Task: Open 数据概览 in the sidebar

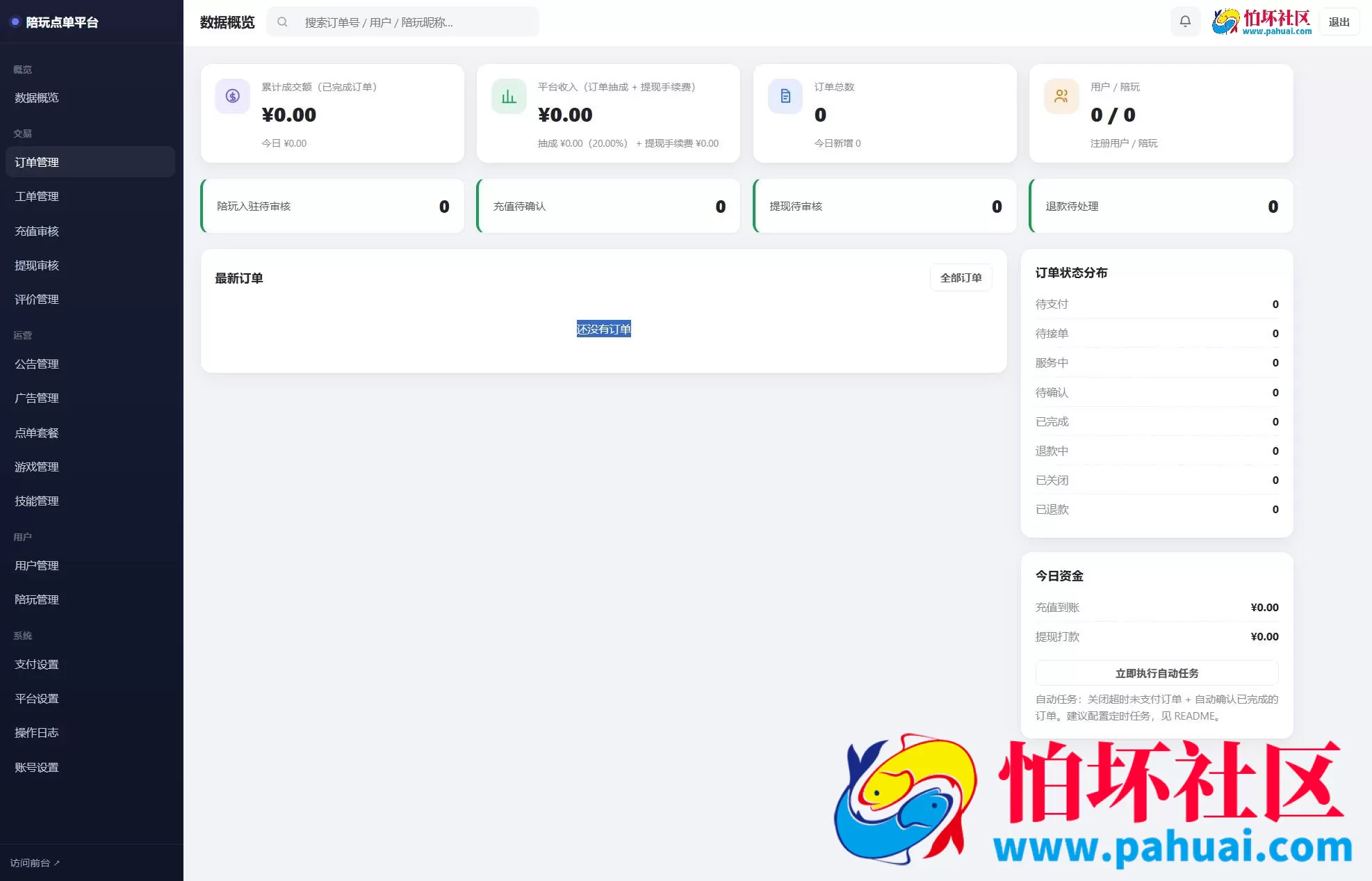Action: coord(90,98)
